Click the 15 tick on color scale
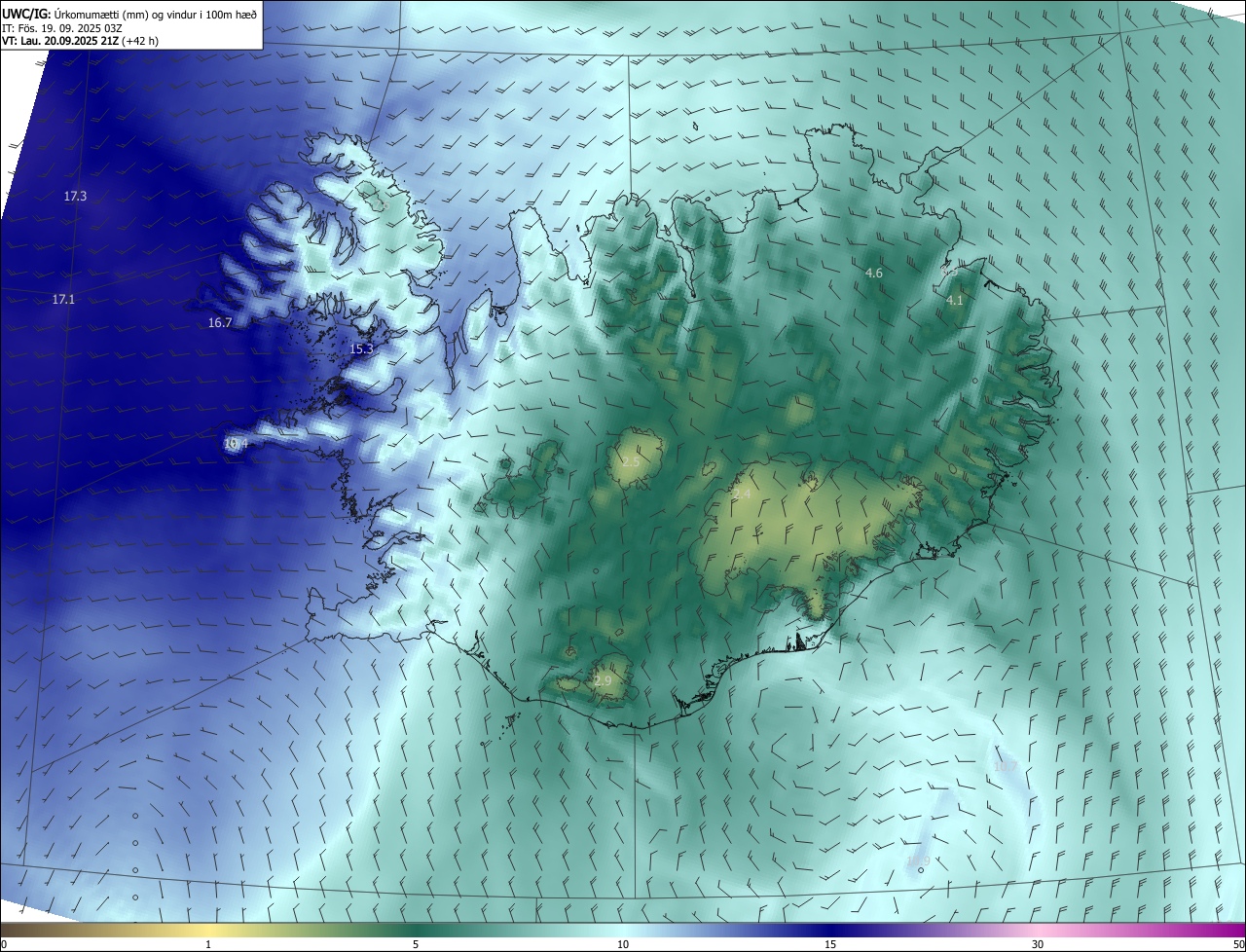This screenshot has width=1246, height=952. (x=830, y=944)
